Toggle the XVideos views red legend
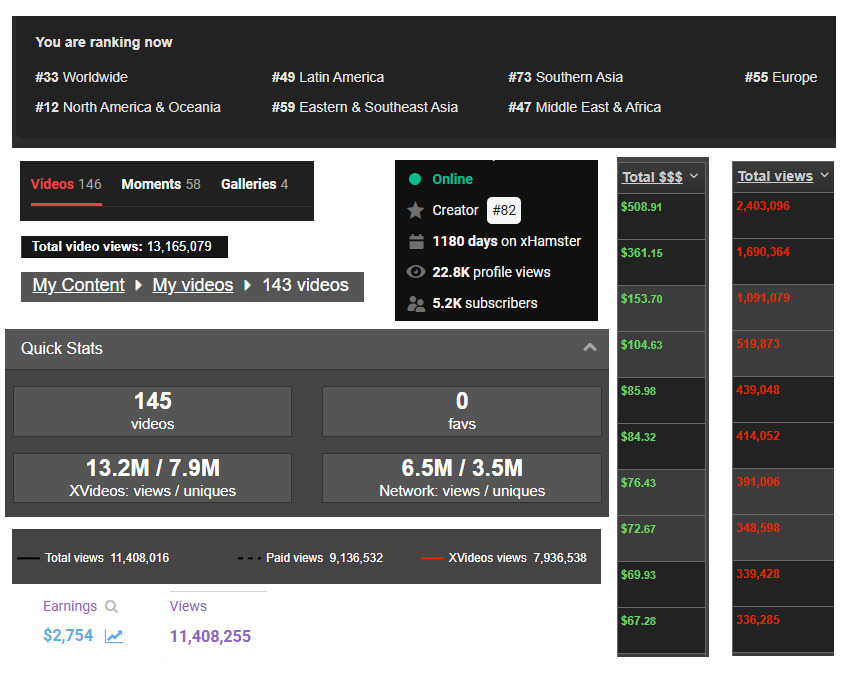Viewport: 856px width, 690px height. click(x=432, y=558)
